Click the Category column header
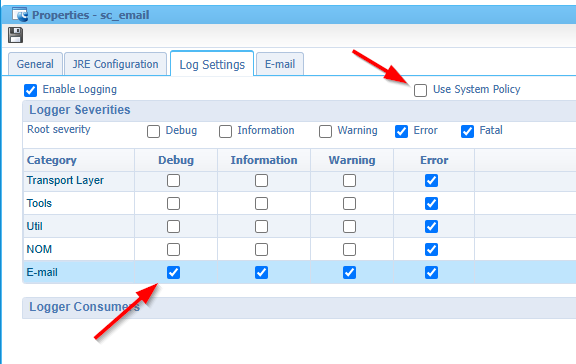Viewport: 576px width, 364px height. point(79,160)
